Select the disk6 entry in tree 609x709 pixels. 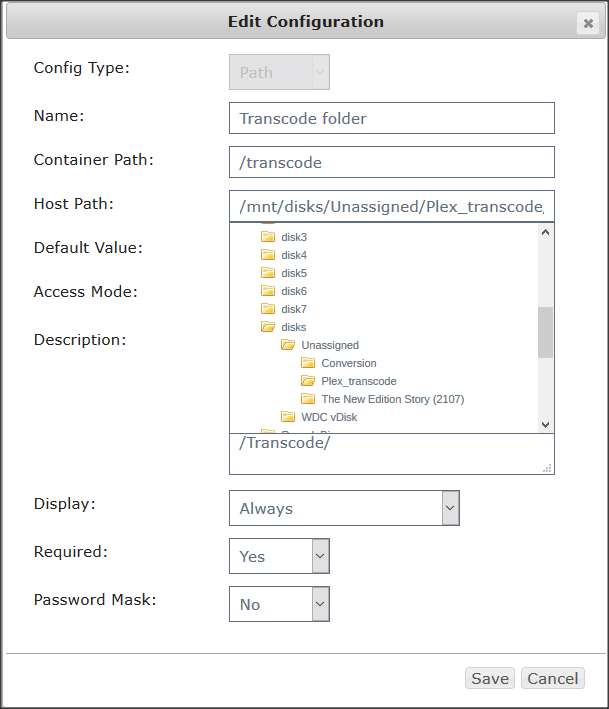294,291
